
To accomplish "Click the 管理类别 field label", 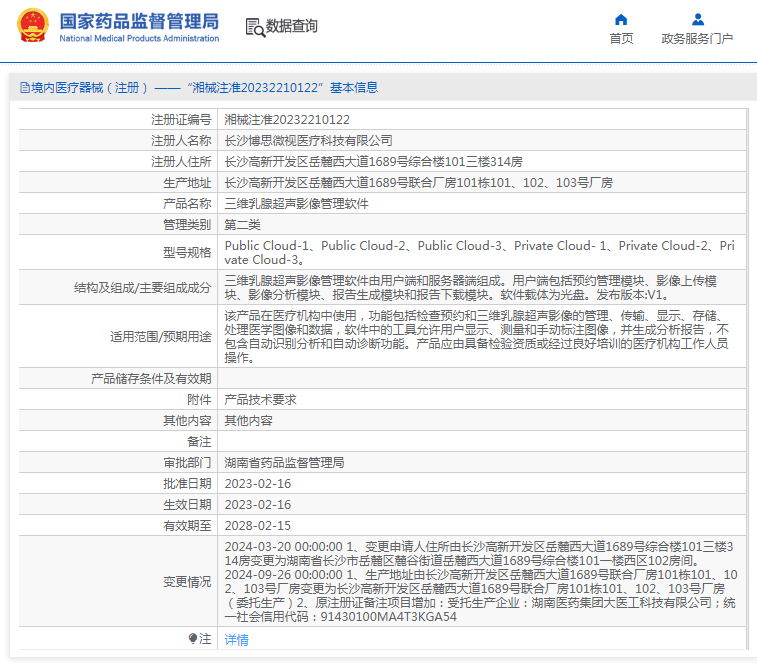I will click(187, 225).
